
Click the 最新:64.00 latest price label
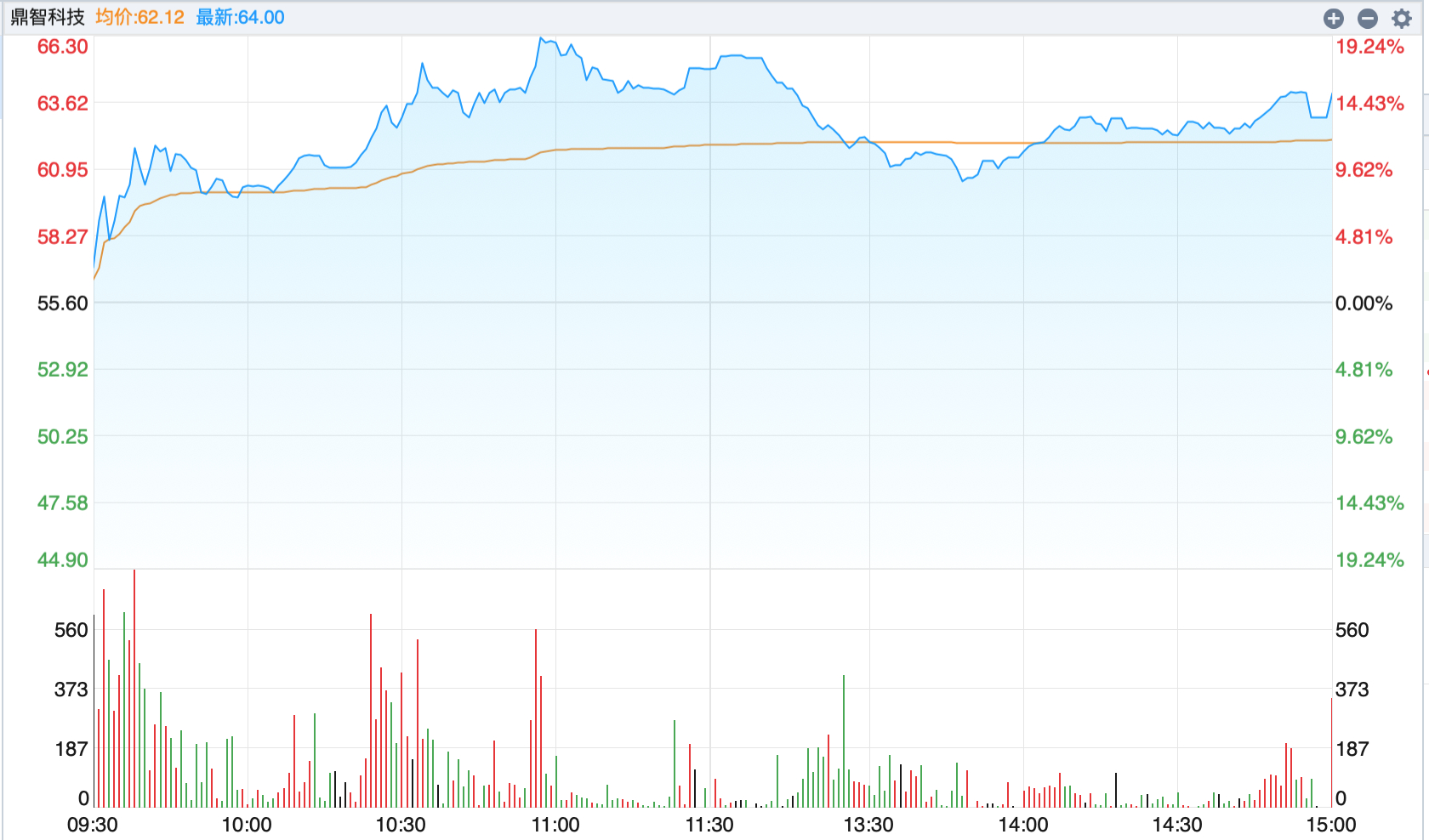click(240, 17)
